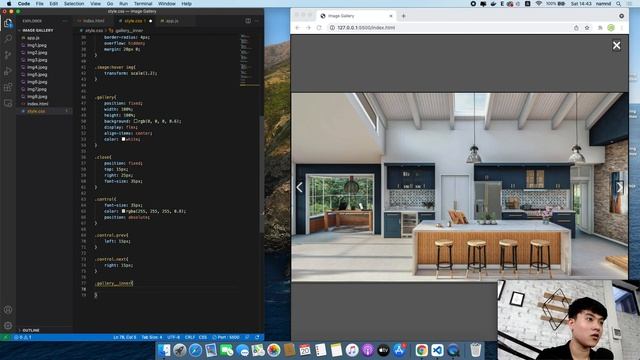Go forward in the Chrome browser

click(x=308, y=28)
